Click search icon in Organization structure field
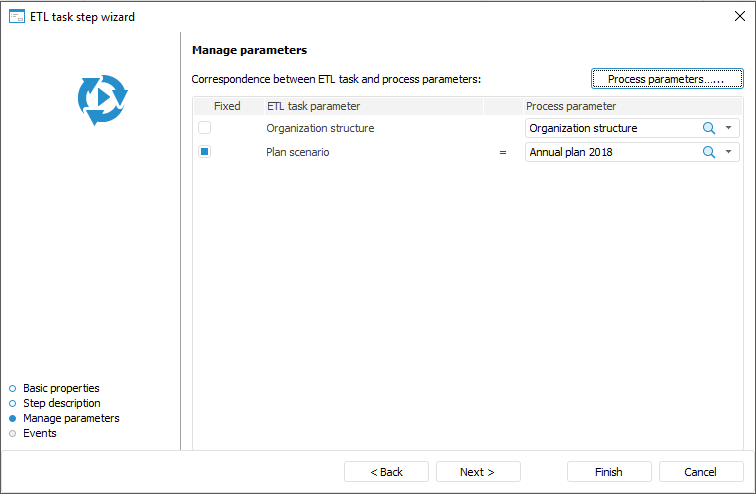756x494 pixels. 709,128
